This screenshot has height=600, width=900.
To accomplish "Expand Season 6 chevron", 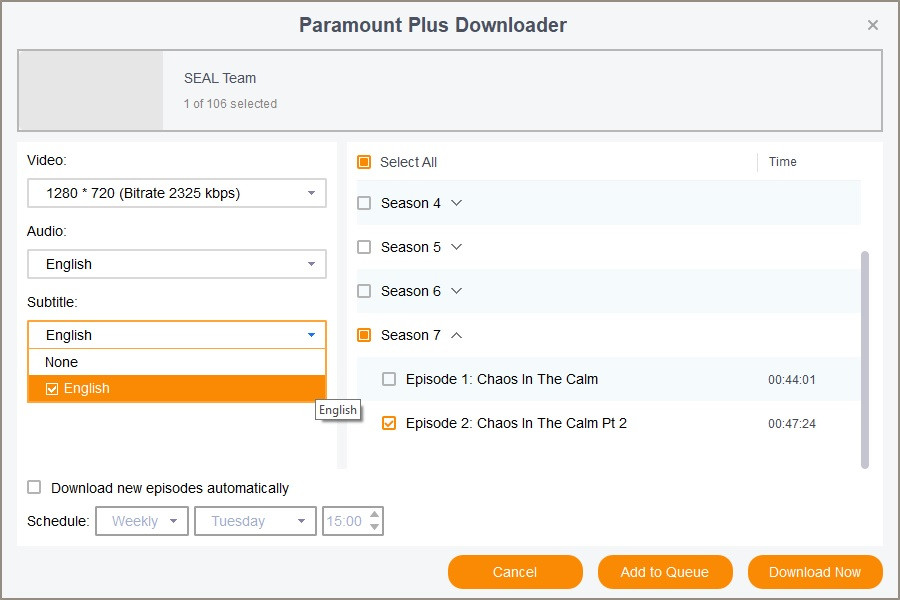I will coord(457,291).
